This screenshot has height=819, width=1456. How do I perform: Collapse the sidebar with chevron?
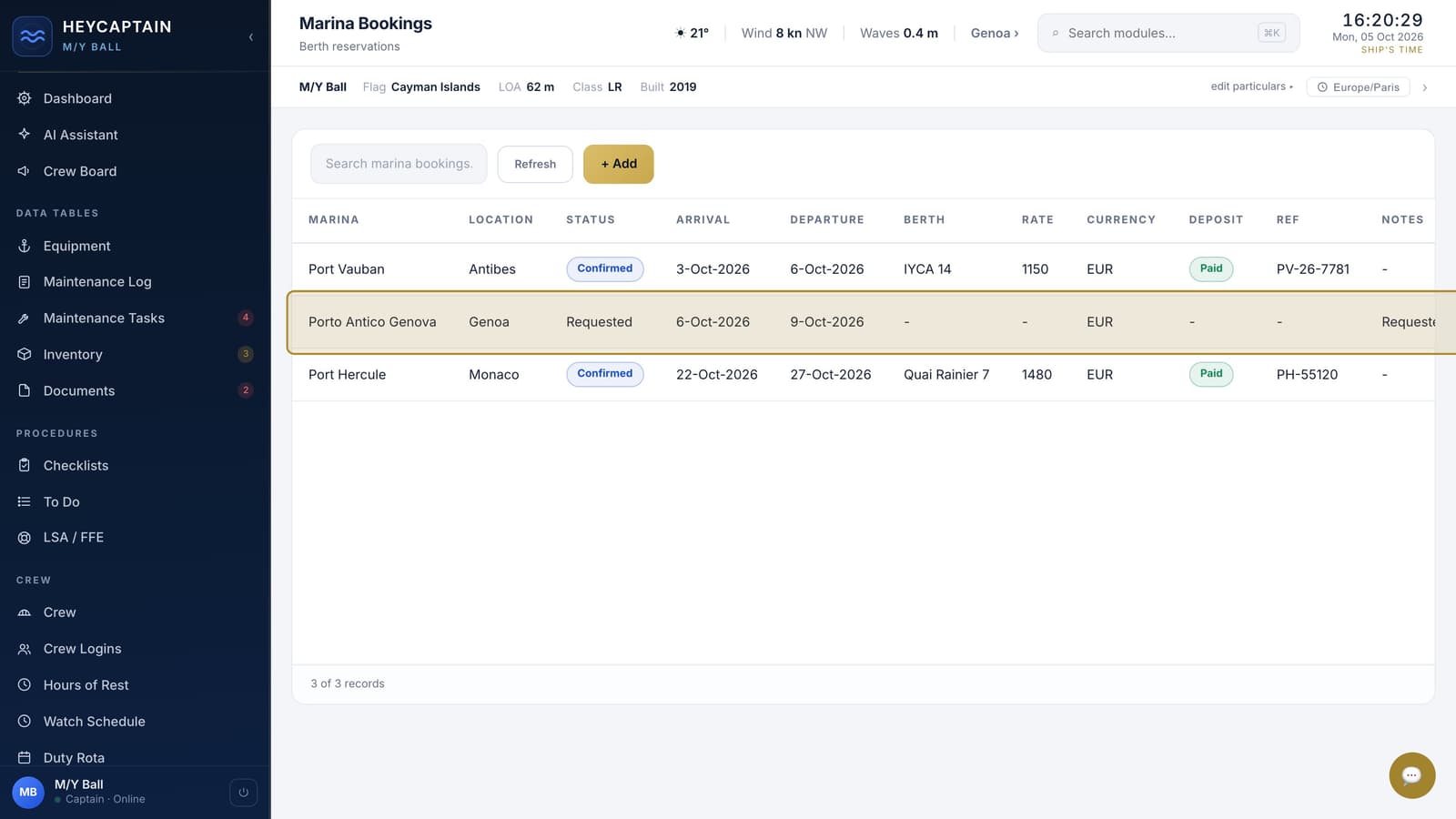click(x=251, y=37)
